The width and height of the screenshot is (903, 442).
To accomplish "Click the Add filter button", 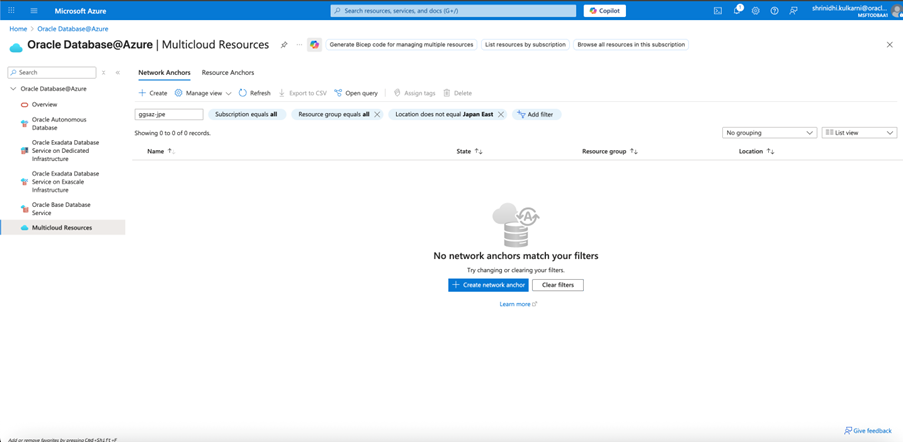I will coord(536,115).
